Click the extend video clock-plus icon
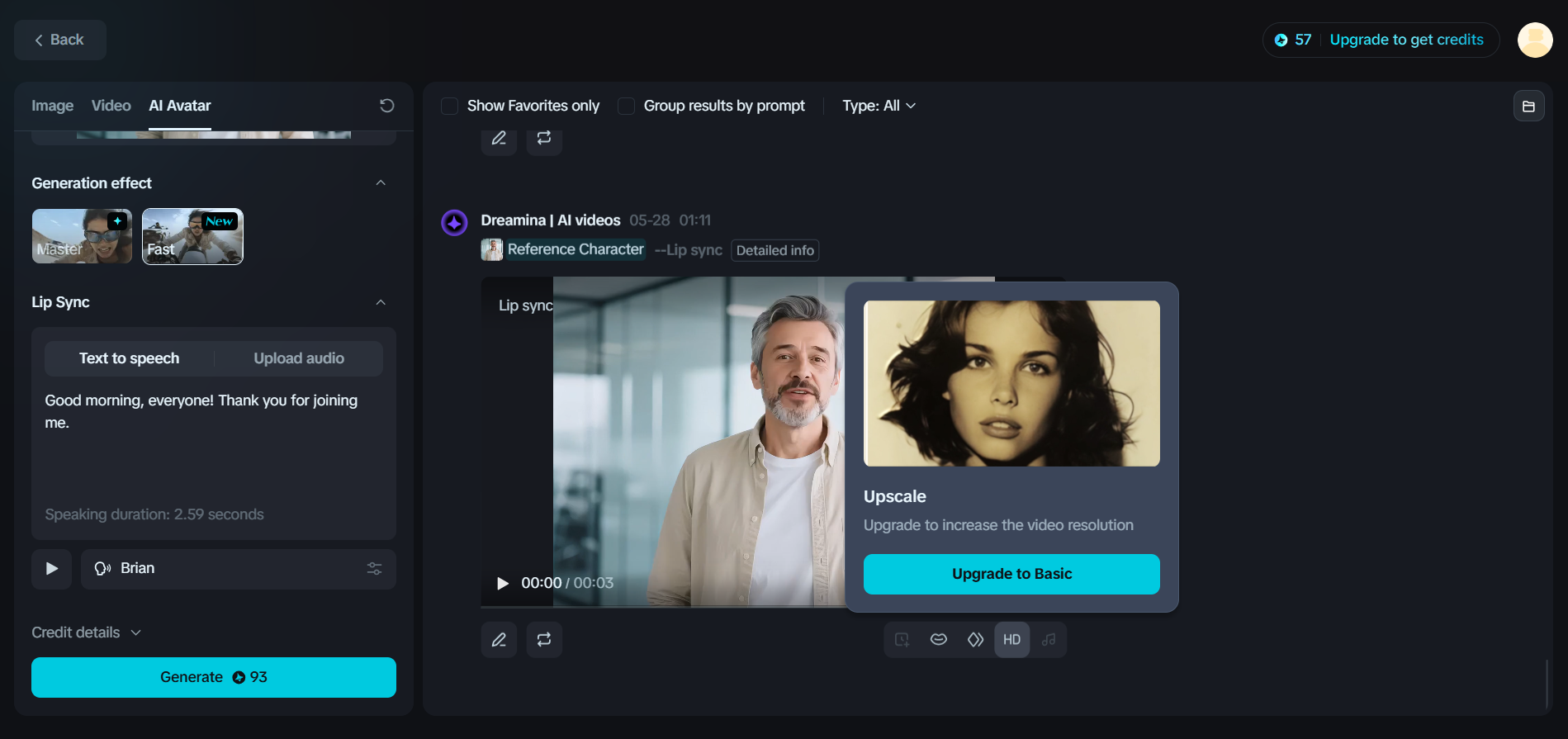1568x739 pixels. tap(902, 640)
